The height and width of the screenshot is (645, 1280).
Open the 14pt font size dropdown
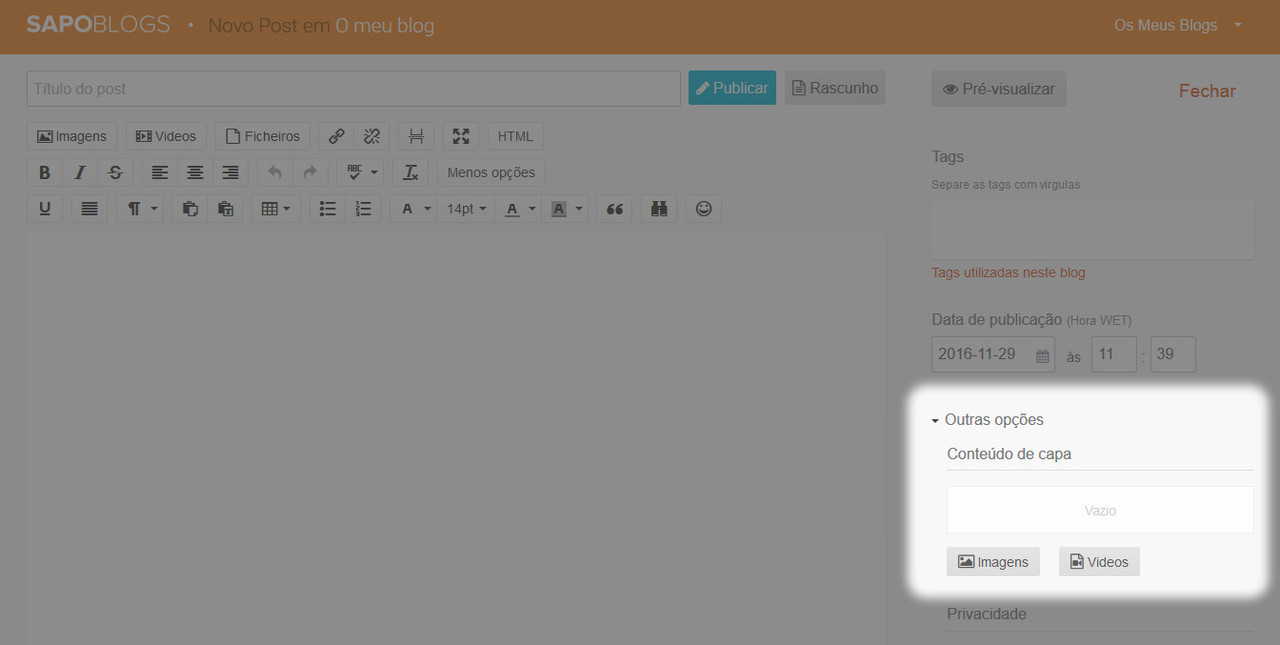click(x=466, y=209)
